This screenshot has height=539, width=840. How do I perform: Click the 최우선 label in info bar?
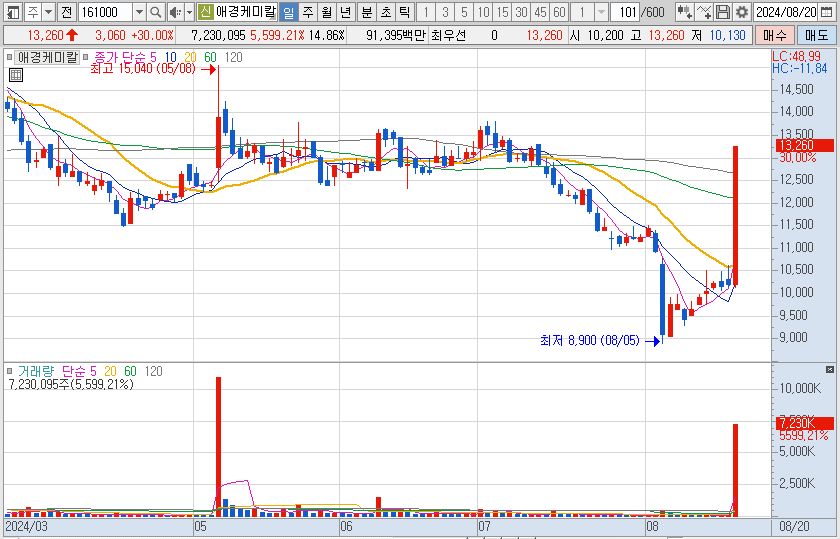[448, 36]
